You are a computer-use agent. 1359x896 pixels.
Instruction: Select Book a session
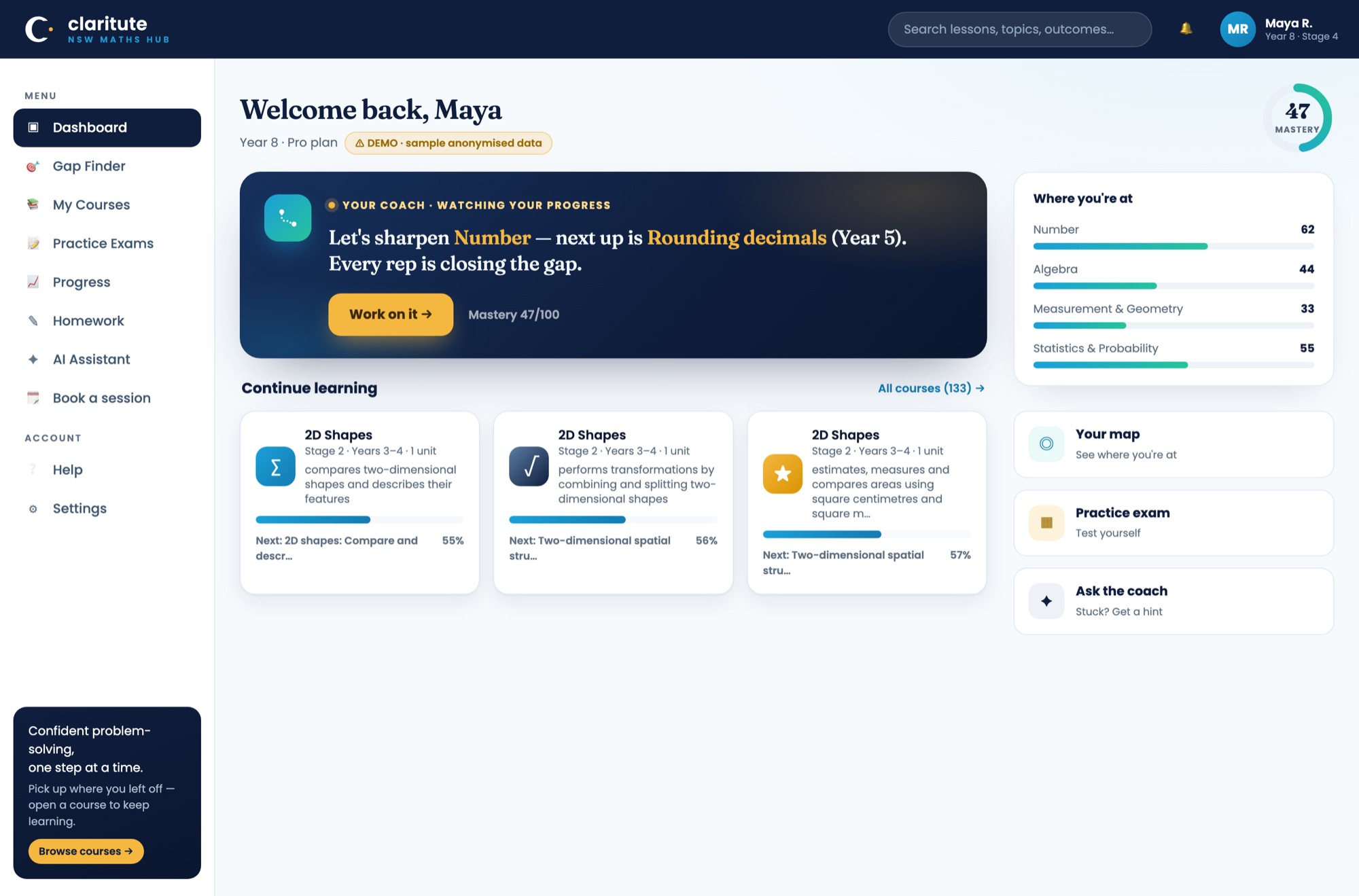coord(107,398)
